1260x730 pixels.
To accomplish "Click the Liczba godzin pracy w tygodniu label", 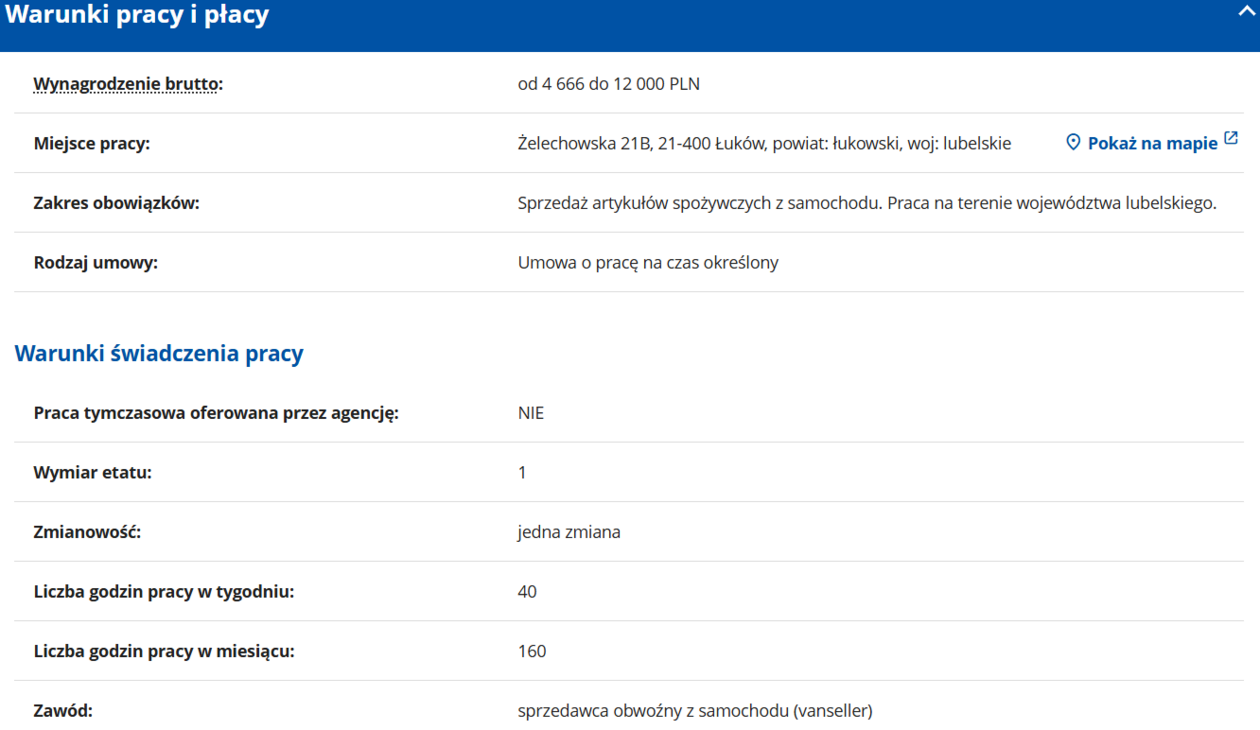I will (x=164, y=592).
